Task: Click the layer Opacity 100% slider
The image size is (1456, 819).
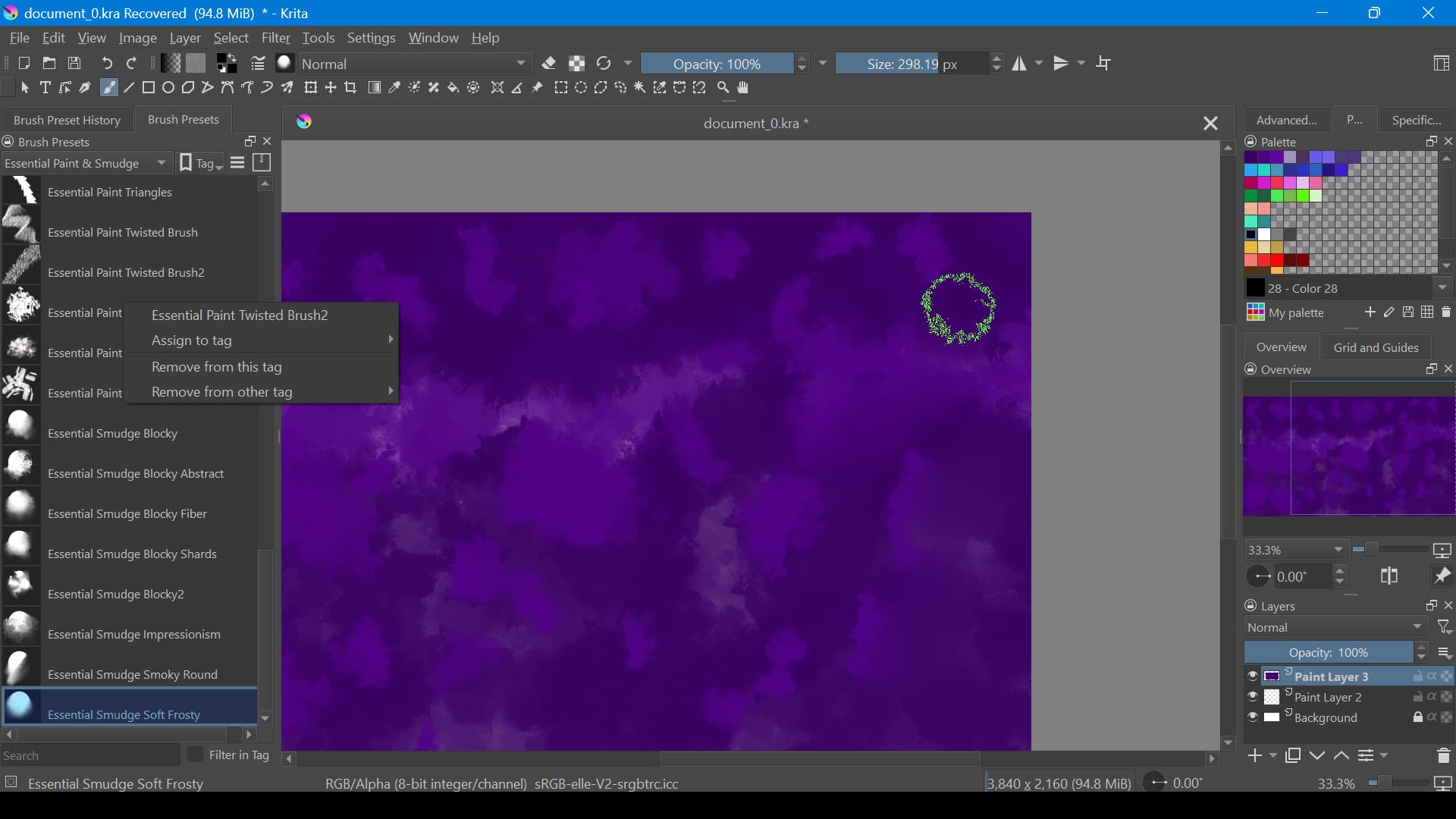Action: click(1328, 652)
